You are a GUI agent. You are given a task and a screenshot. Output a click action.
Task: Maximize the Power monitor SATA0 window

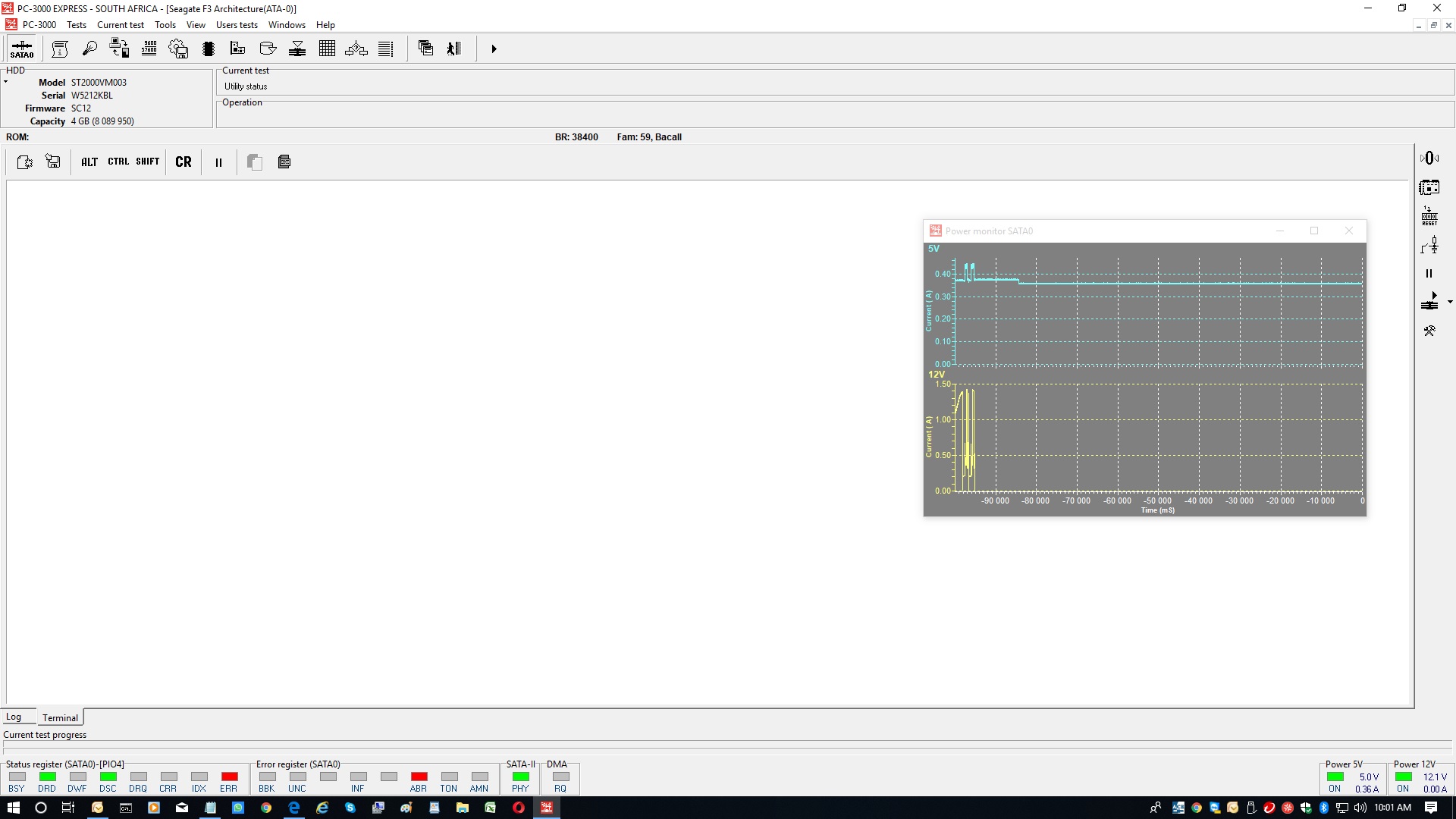(x=1314, y=231)
